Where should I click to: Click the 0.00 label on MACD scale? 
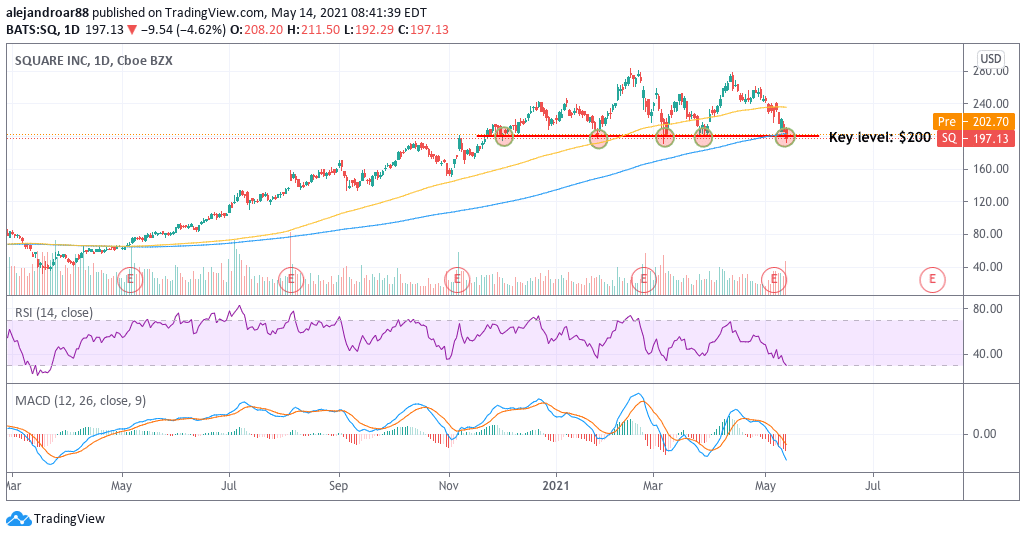click(985, 434)
